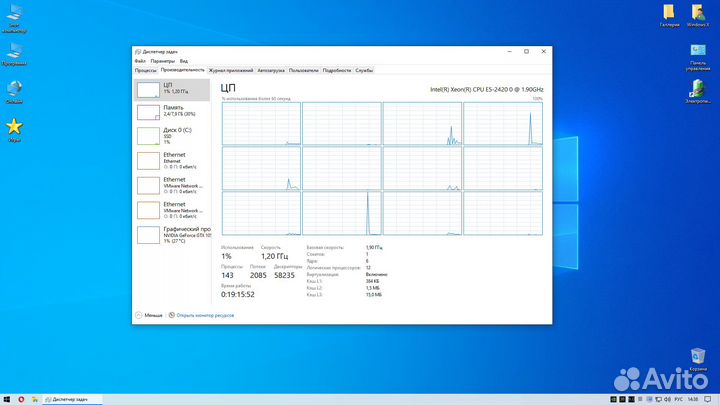Select the Корзина recycle bin icon
Viewport: 720px width, 405px height.
coord(698,356)
